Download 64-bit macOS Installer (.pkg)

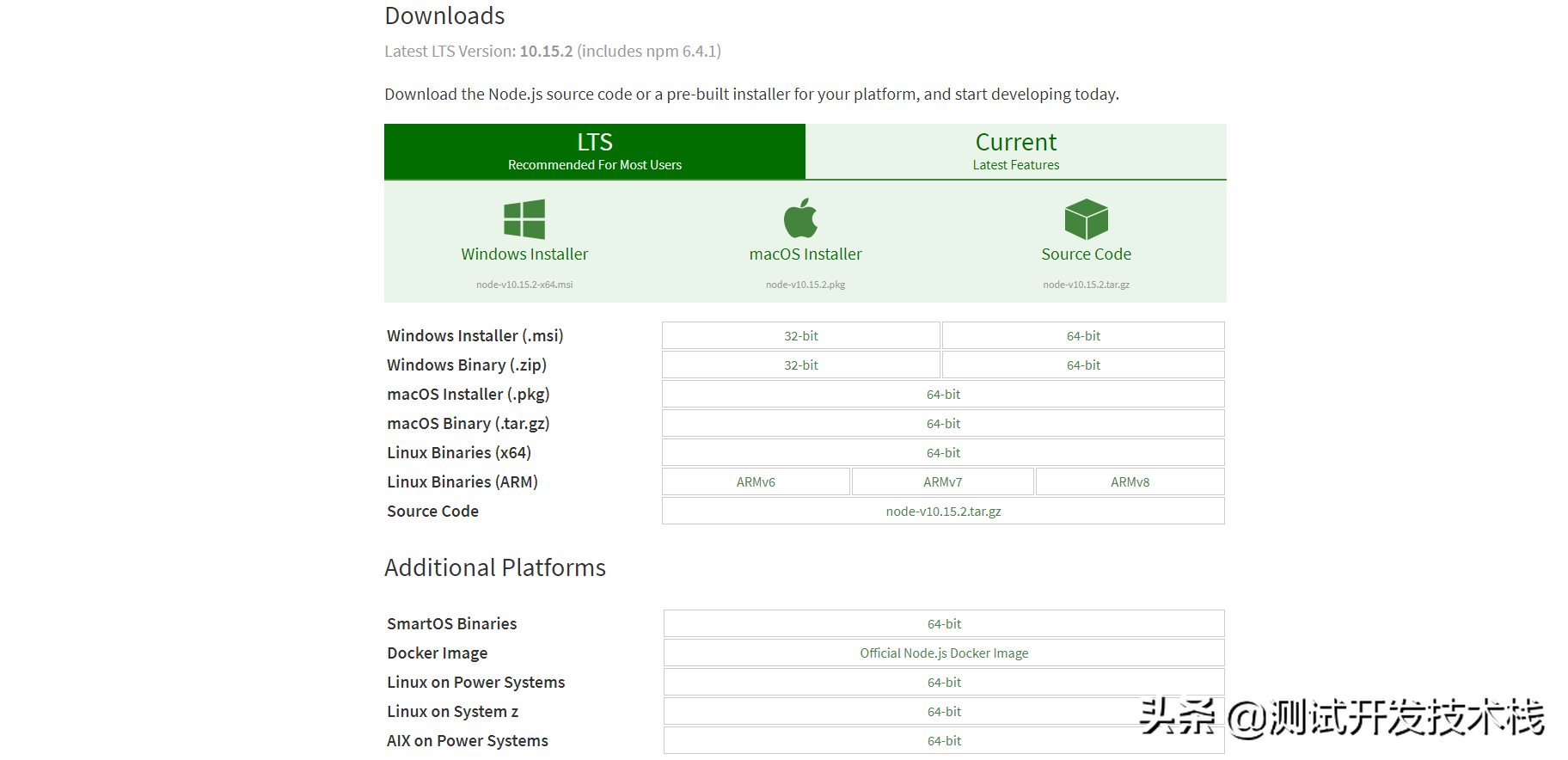point(943,394)
